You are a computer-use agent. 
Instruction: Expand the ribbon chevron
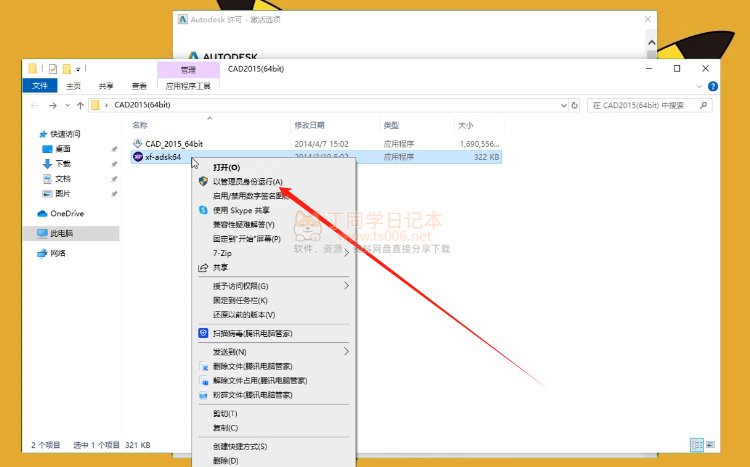pos(699,87)
